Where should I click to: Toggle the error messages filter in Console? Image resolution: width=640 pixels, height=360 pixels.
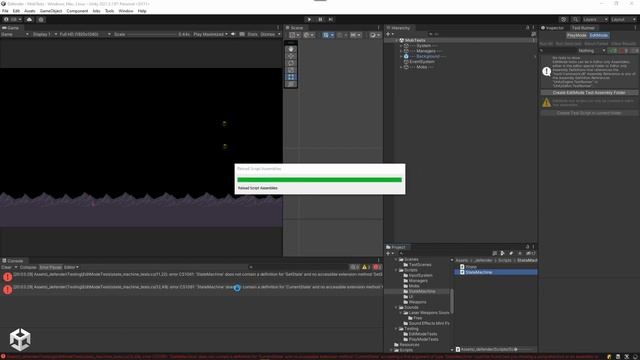click(x=377, y=267)
